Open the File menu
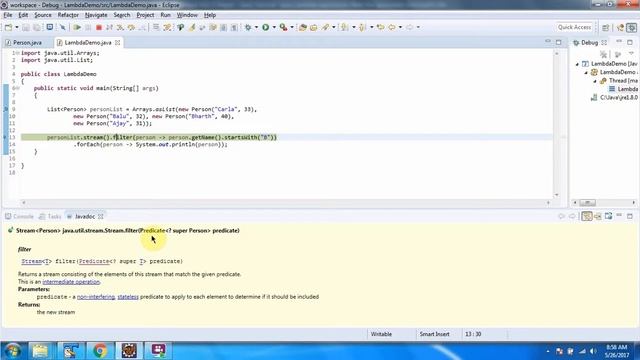The height and width of the screenshot is (360, 640). click(x=8, y=15)
